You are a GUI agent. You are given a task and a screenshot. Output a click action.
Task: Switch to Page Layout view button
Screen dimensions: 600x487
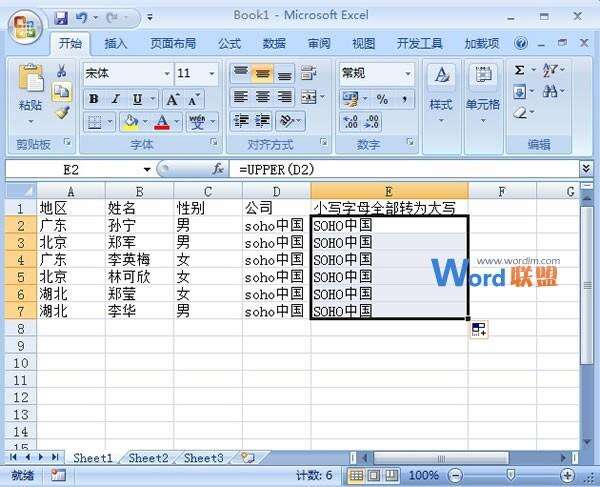point(373,476)
